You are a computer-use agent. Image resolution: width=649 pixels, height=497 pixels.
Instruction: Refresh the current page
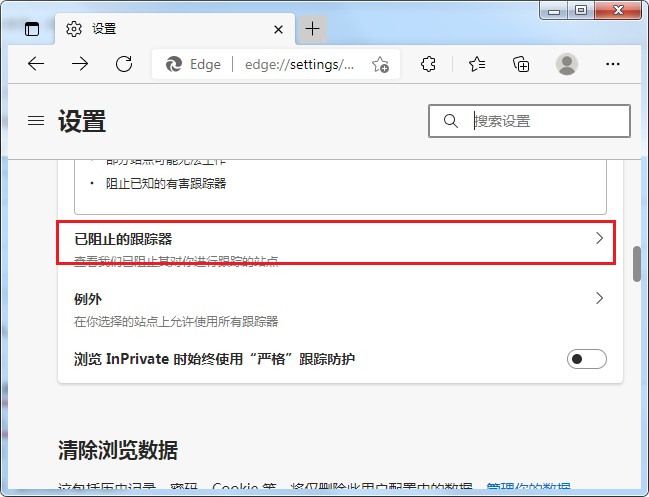(124, 64)
